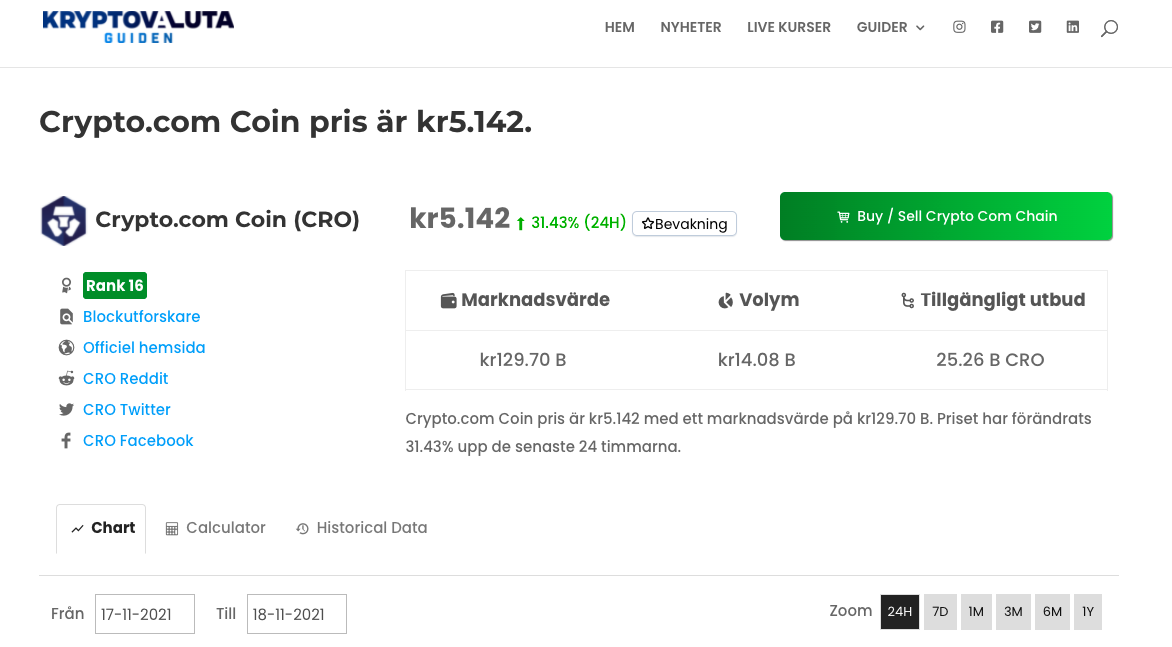Select the 1Y zoom range
The height and width of the screenshot is (647, 1172).
click(x=1088, y=612)
